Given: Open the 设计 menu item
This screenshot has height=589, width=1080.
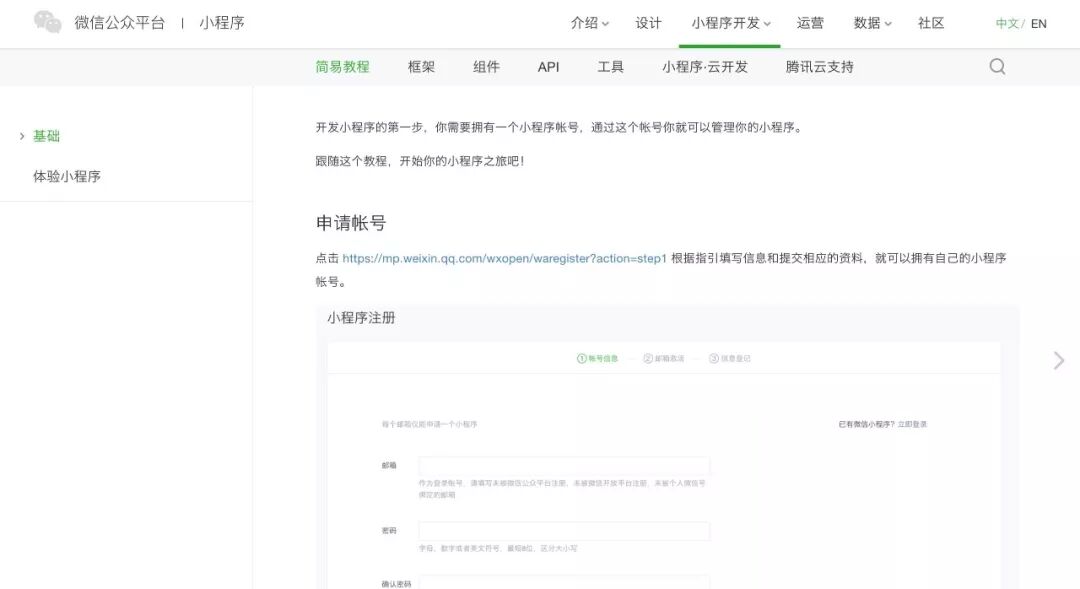Looking at the screenshot, I should point(648,23).
